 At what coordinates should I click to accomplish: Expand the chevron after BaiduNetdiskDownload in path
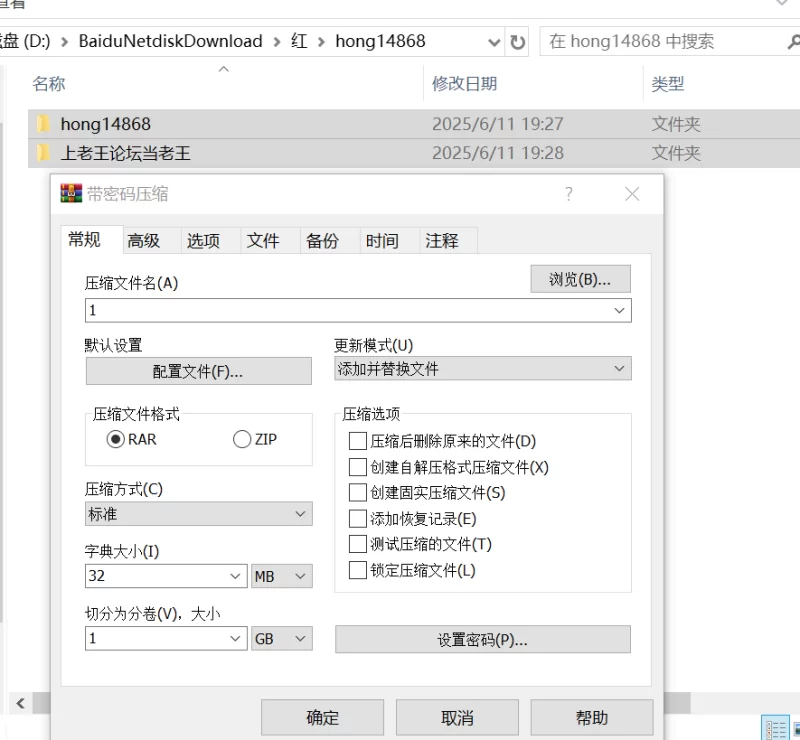(277, 42)
